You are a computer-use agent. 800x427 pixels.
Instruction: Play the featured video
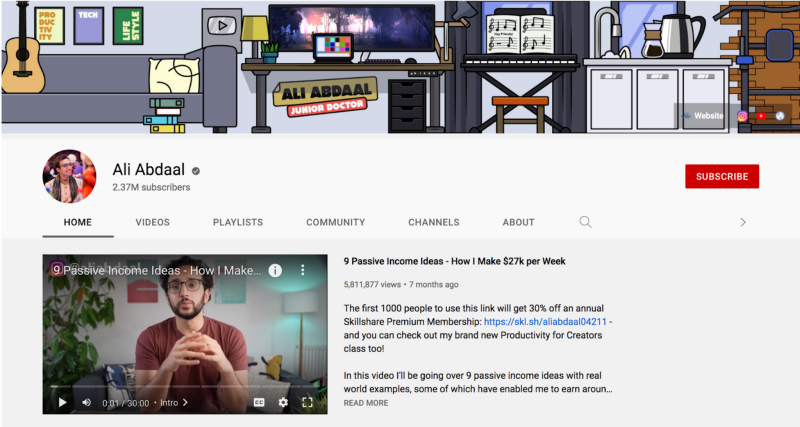62,403
